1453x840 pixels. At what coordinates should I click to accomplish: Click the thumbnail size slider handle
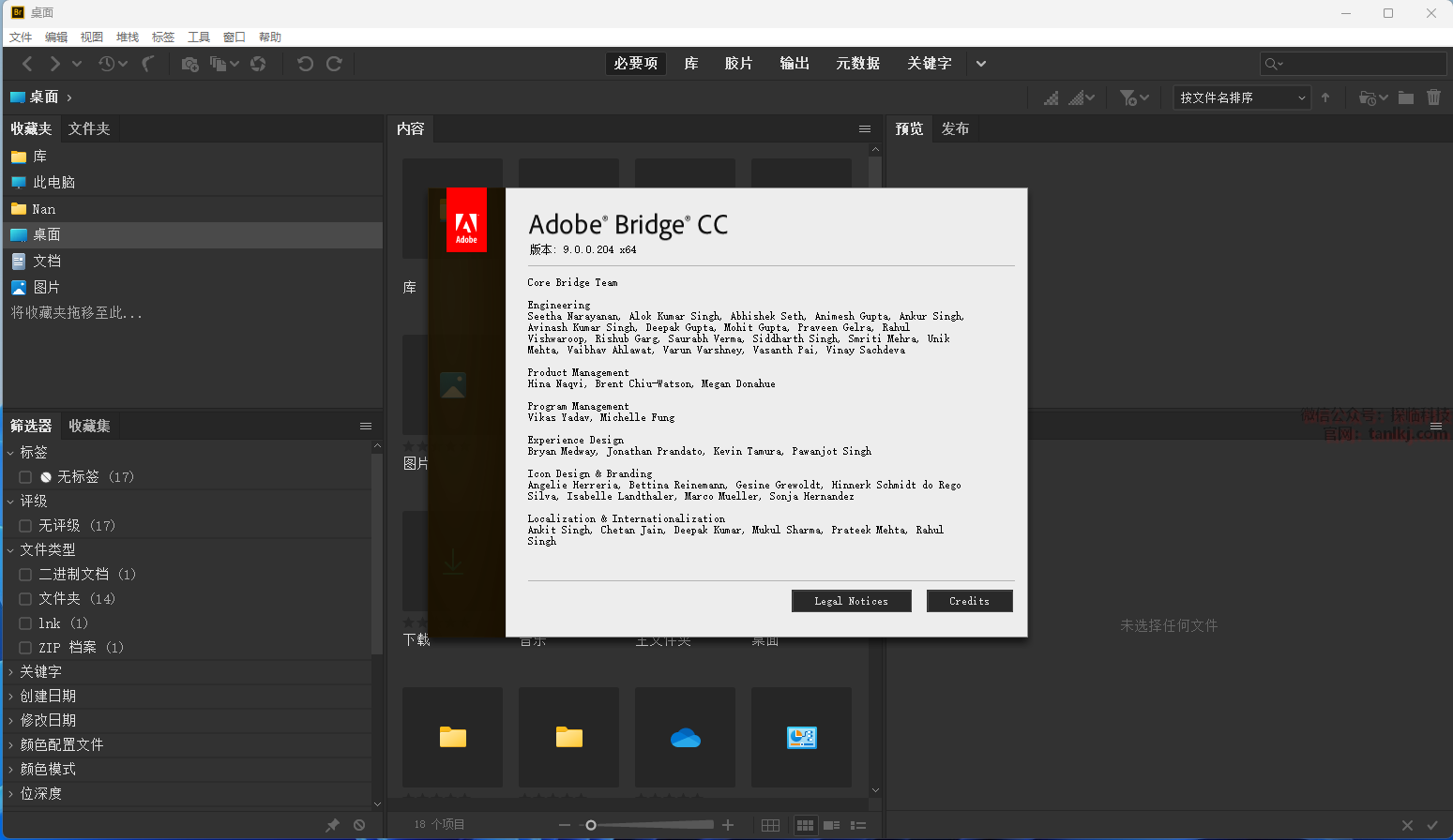click(590, 825)
